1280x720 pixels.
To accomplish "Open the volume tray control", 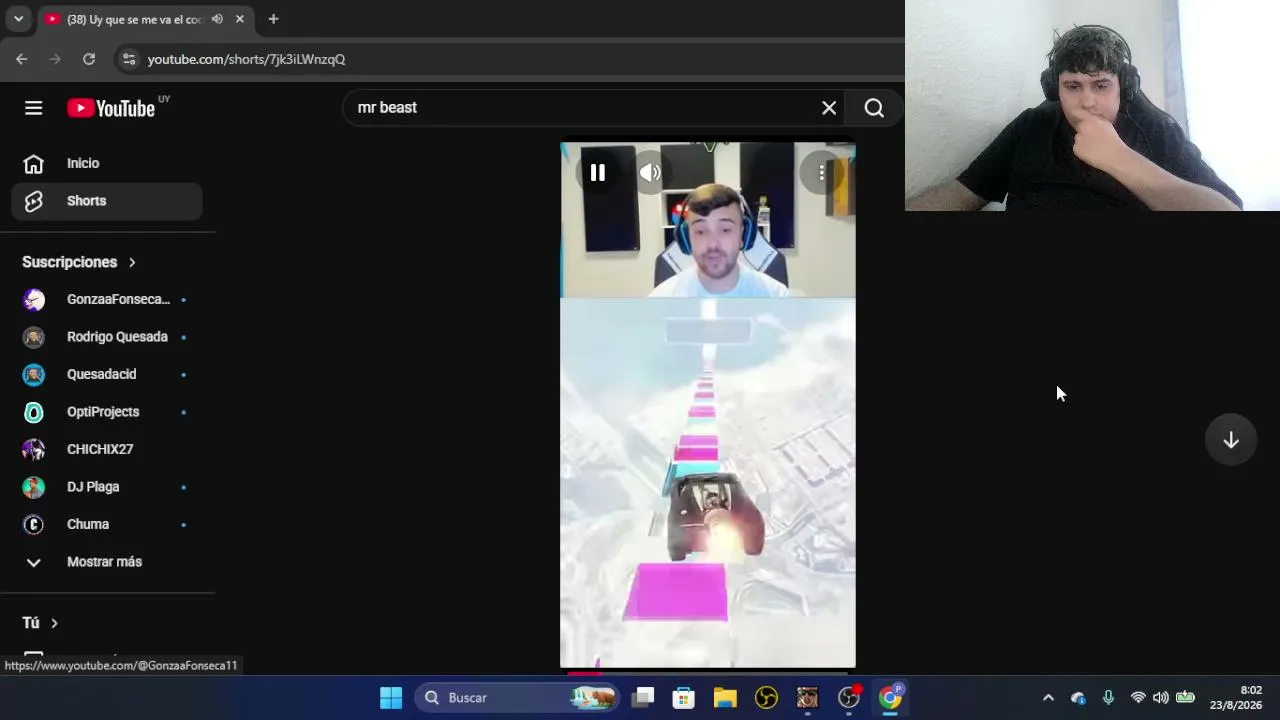I will coord(1161,698).
